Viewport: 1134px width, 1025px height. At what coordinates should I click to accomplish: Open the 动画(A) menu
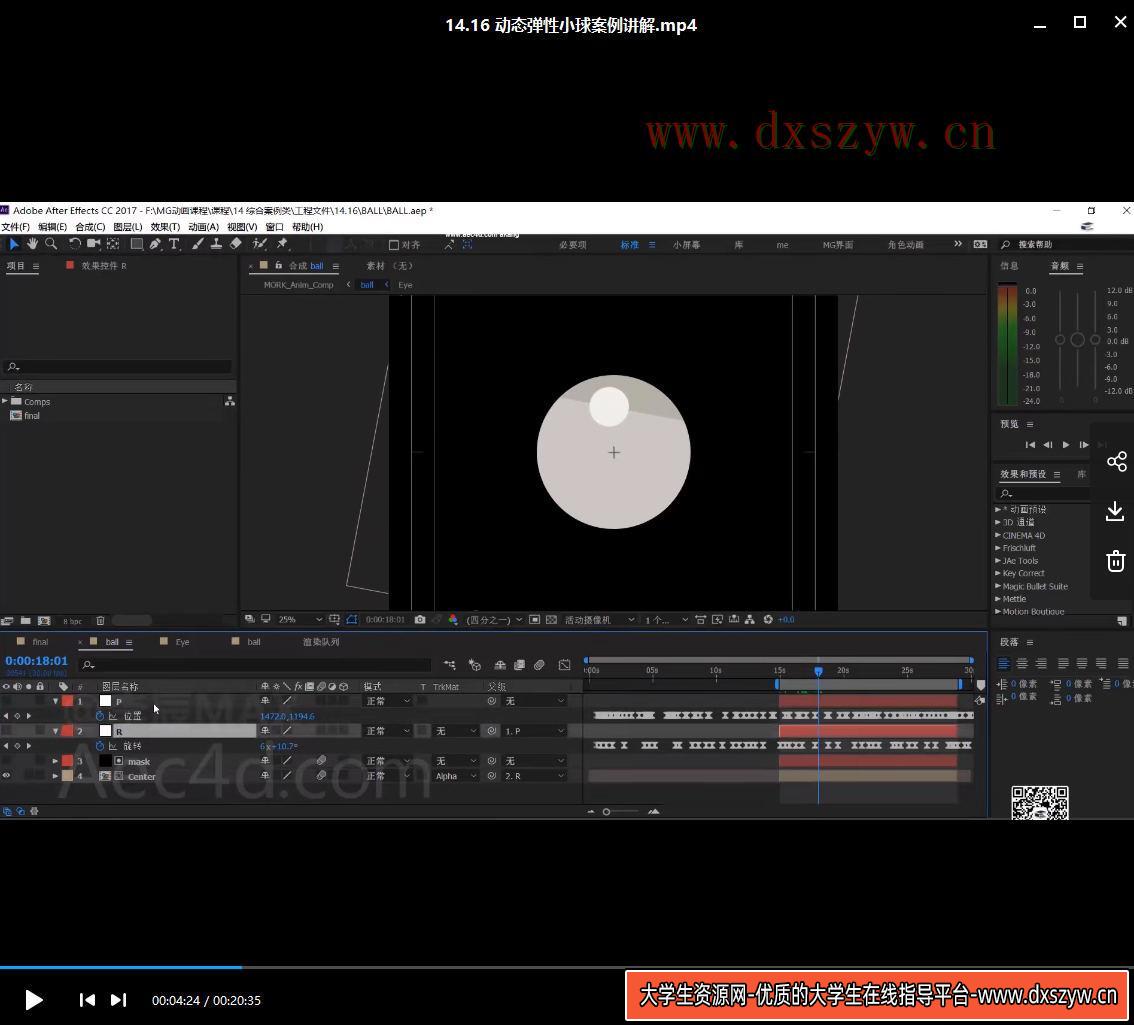coord(203,227)
